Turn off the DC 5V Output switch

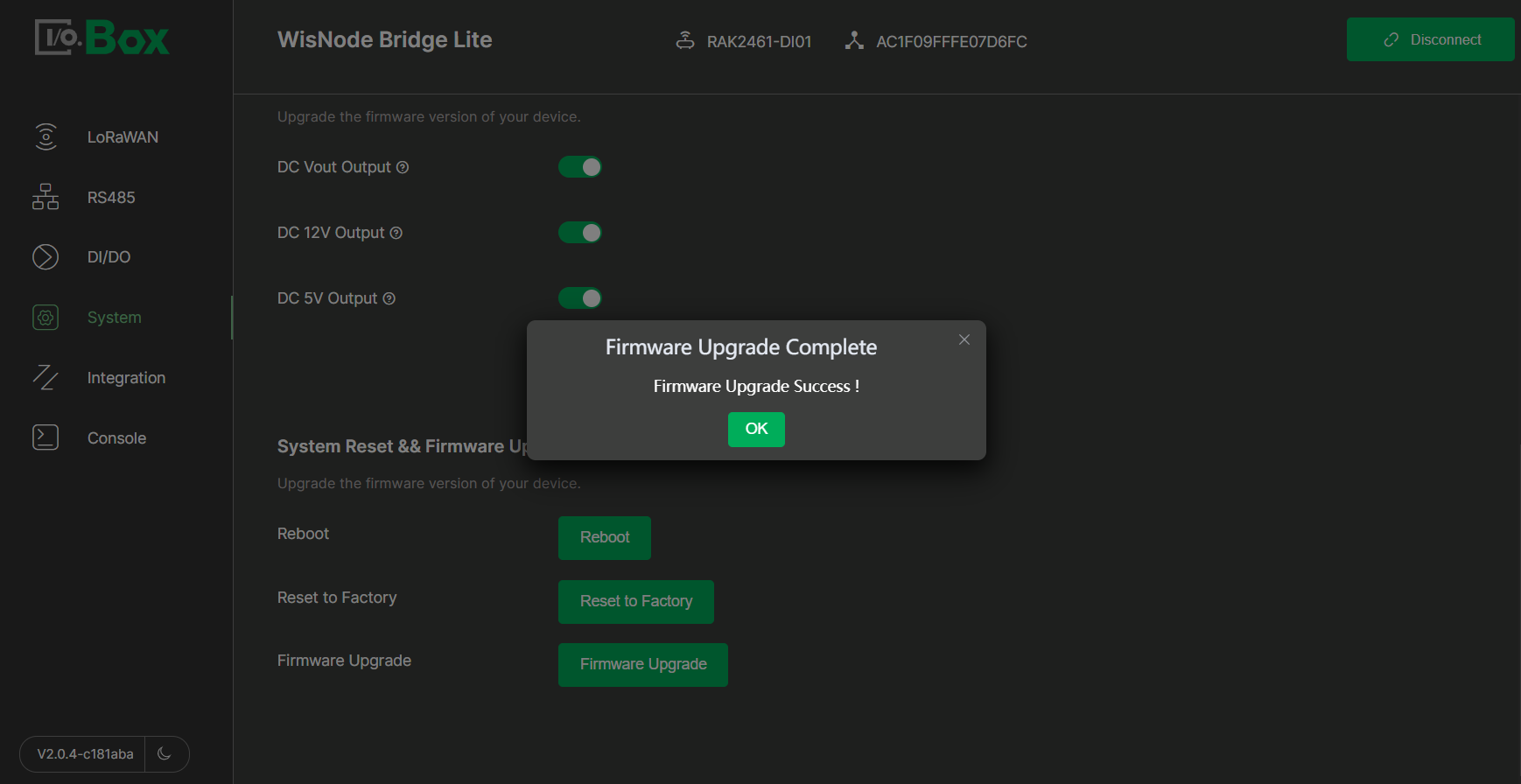[580, 298]
